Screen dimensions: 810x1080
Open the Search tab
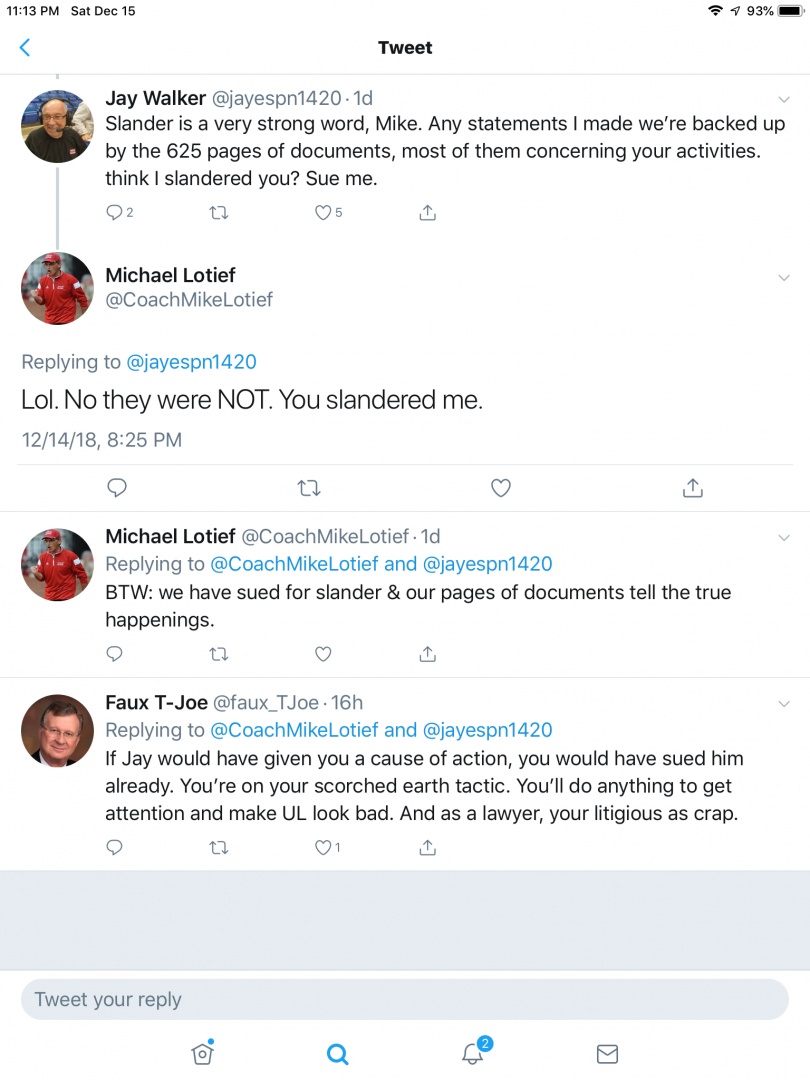pyautogui.click(x=338, y=1053)
